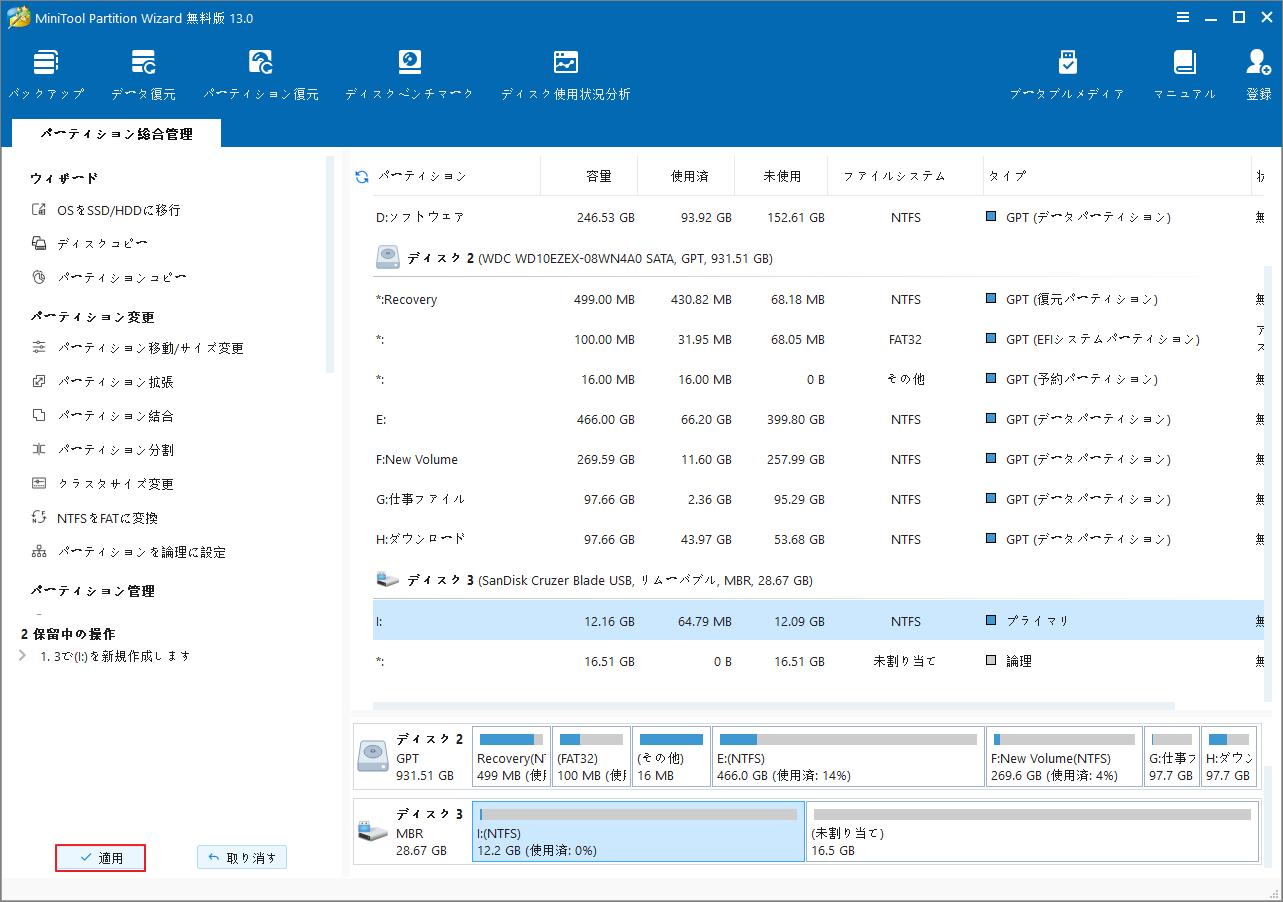Start the ディスクコピー wizard
This screenshot has width=1283, height=902.
point(92,242)
